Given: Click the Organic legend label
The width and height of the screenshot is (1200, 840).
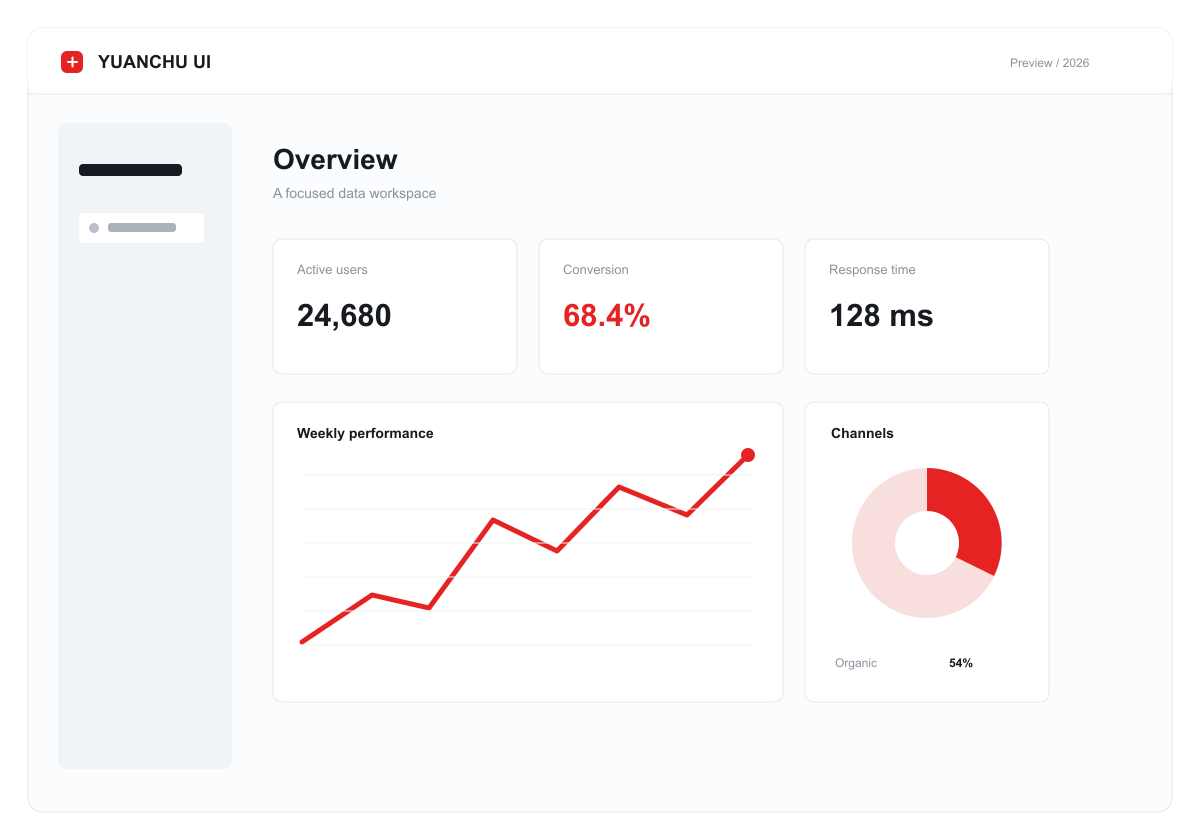Looking at the screenshot, I should click(x=856, y=663).
